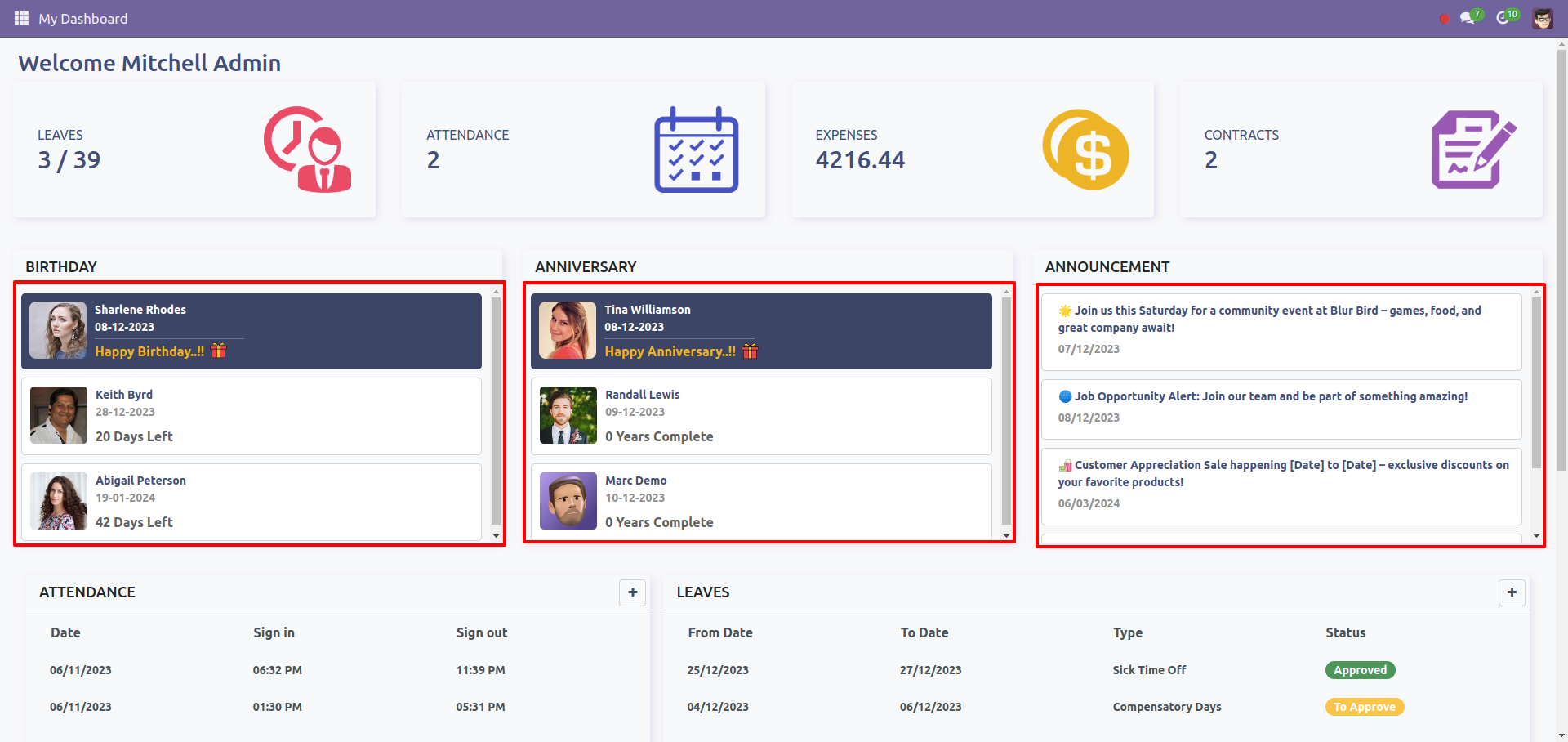Click the globe emoji in Job Opportunity announcement
The height and width of the screenshot is (742, 1568).
(x=1065, y=396)
